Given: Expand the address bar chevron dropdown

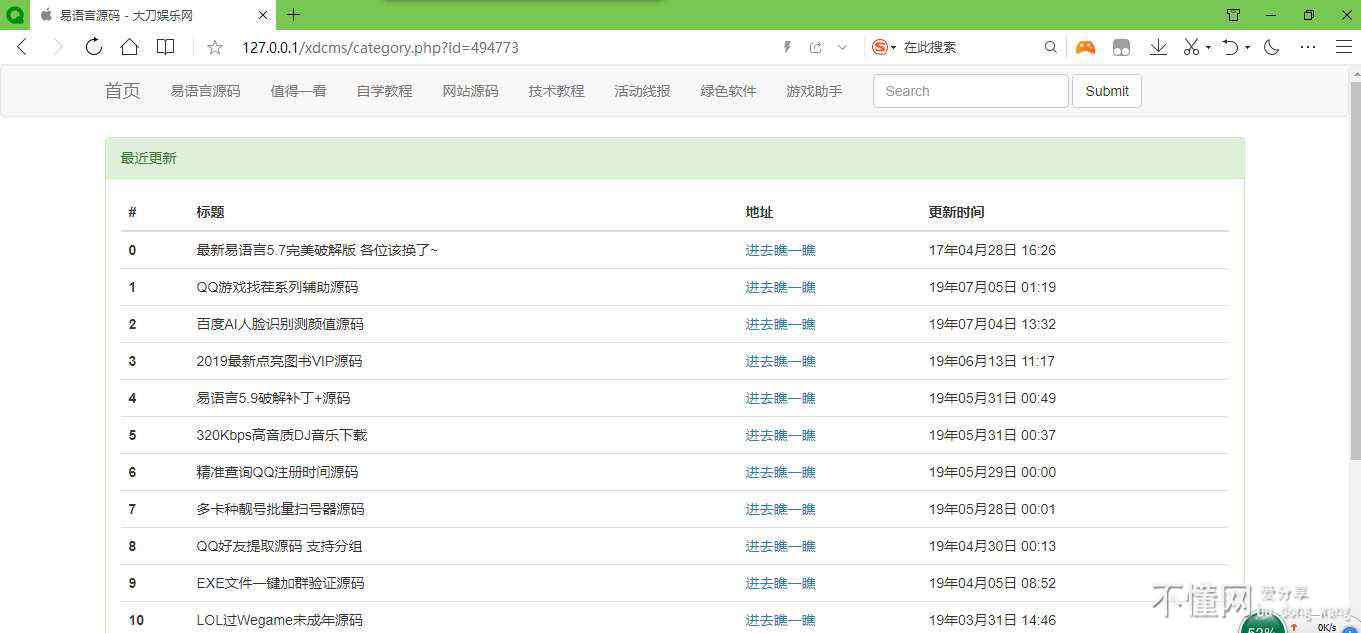Looking at the screenshot, I should 842,47.
